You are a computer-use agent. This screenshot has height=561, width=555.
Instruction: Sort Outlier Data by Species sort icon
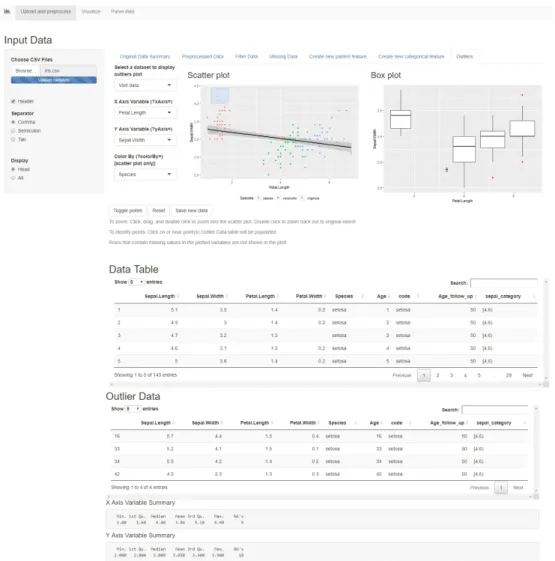point(355,423)
